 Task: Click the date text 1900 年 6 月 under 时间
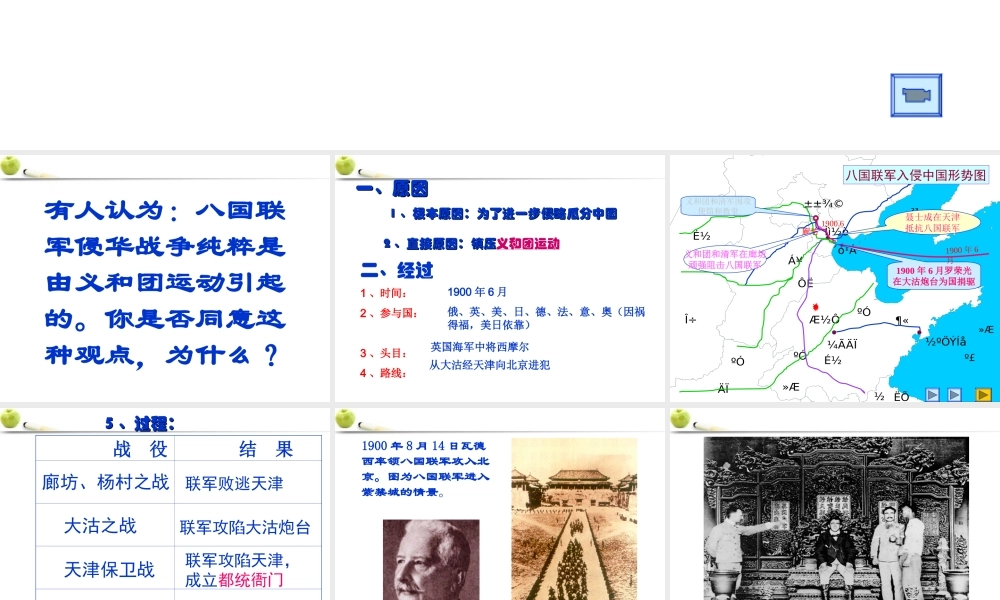tap(477, 292)
